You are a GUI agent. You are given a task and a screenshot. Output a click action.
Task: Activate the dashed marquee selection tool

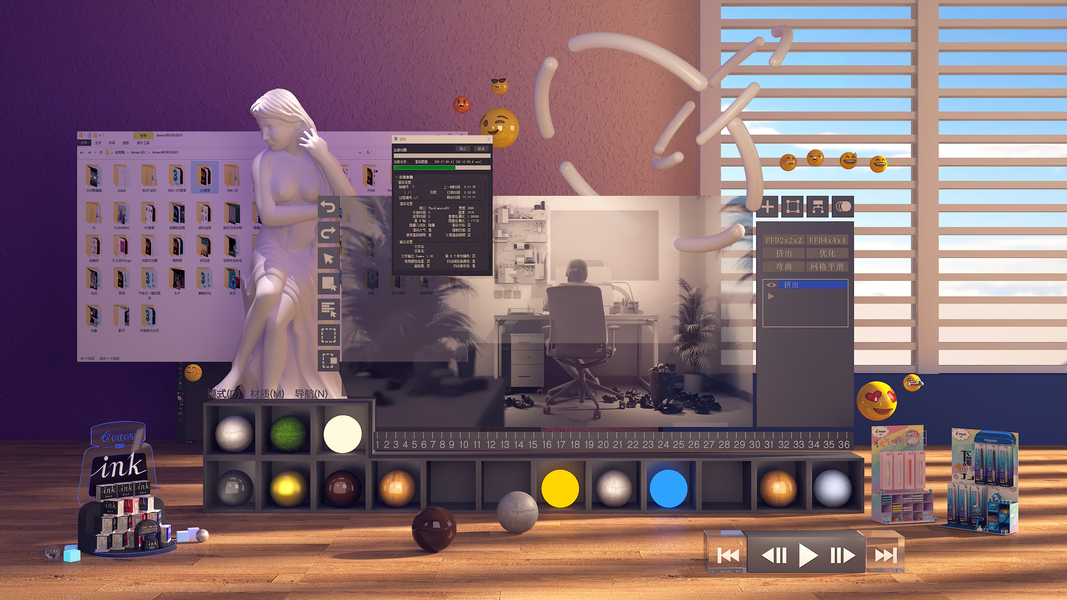pos(328,335)
